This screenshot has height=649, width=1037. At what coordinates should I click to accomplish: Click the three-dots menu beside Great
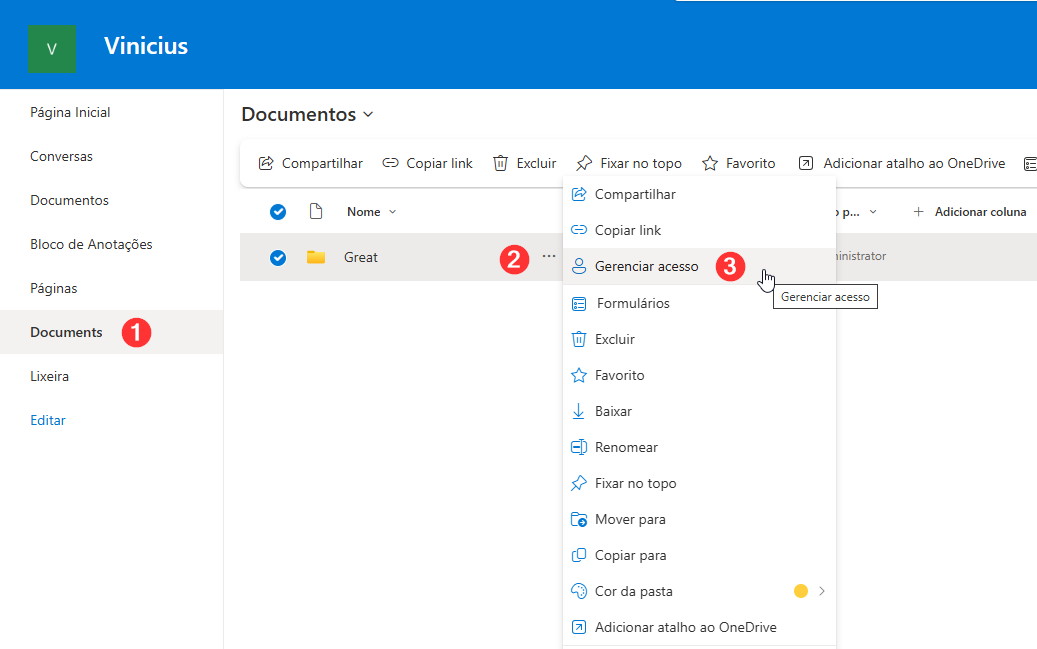(549, 257)
